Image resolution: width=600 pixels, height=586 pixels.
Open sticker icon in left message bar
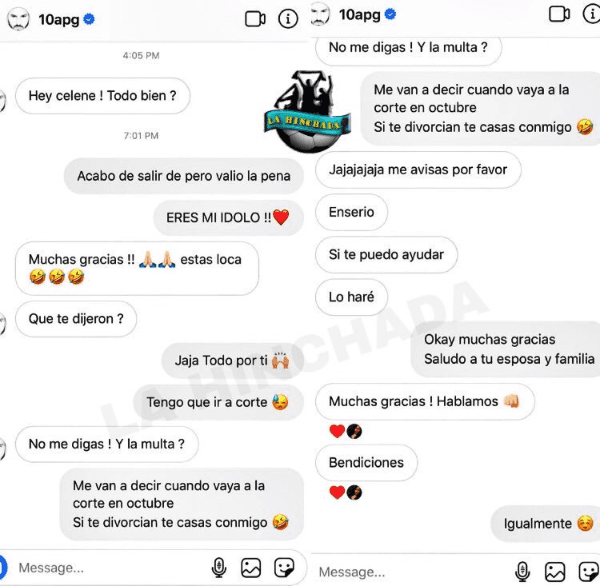click(284, 567)
